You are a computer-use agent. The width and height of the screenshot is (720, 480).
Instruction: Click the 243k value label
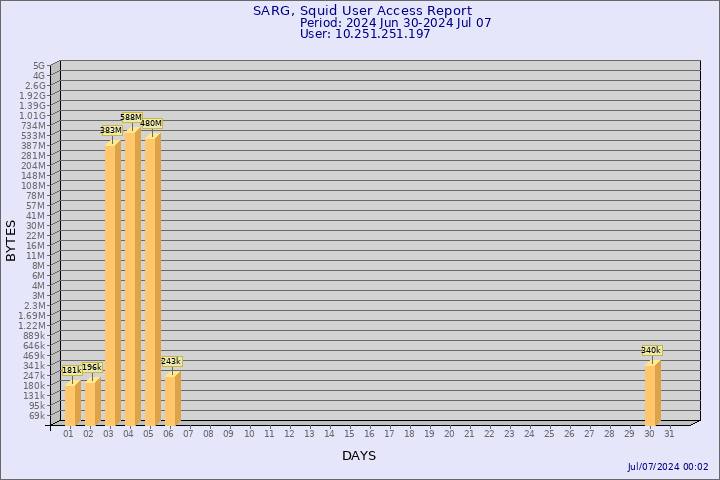tap(171, 361)
